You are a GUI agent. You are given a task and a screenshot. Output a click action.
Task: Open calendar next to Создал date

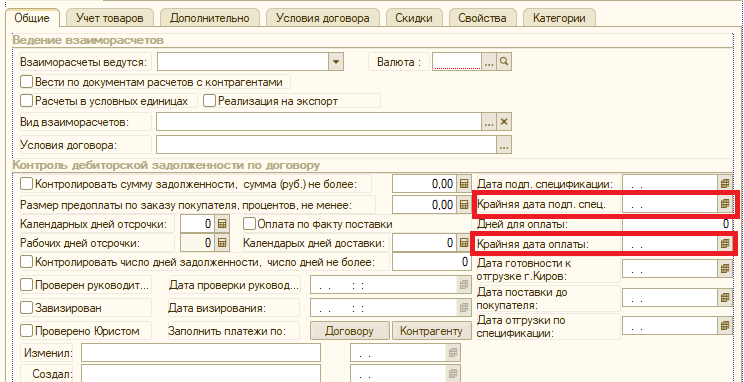[452, 373]
